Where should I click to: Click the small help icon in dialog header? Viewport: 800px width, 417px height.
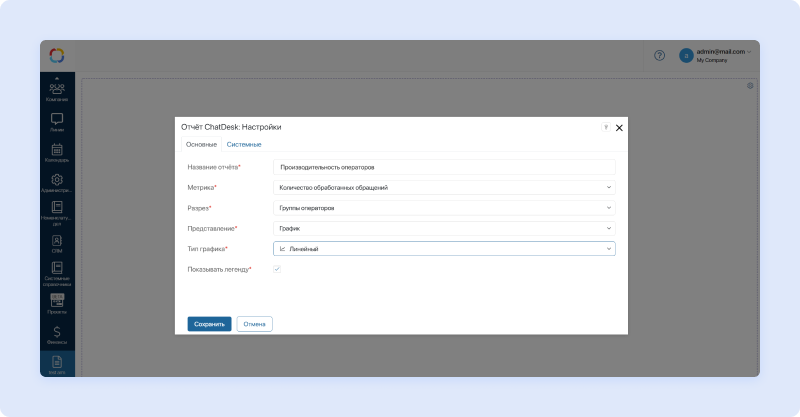[x=605, y=128]
